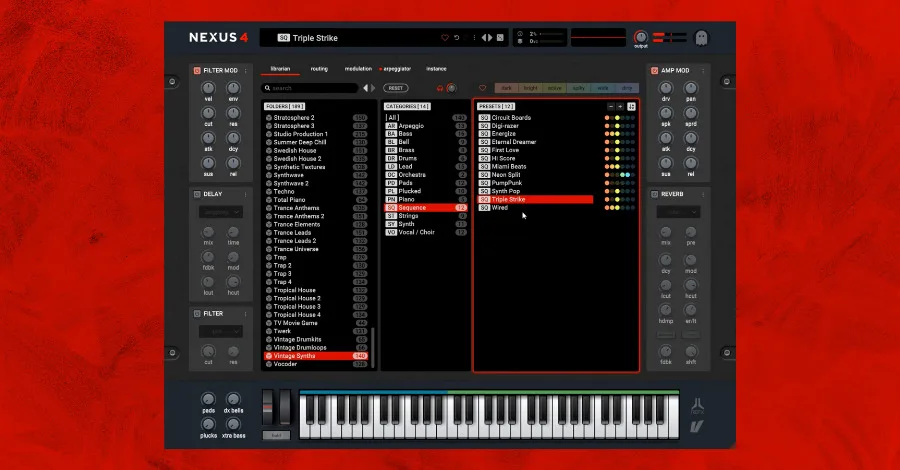Viewport: 900px width, 470px height.
Task: Click the xtra bass macro knob
Action: coord(233,424)
